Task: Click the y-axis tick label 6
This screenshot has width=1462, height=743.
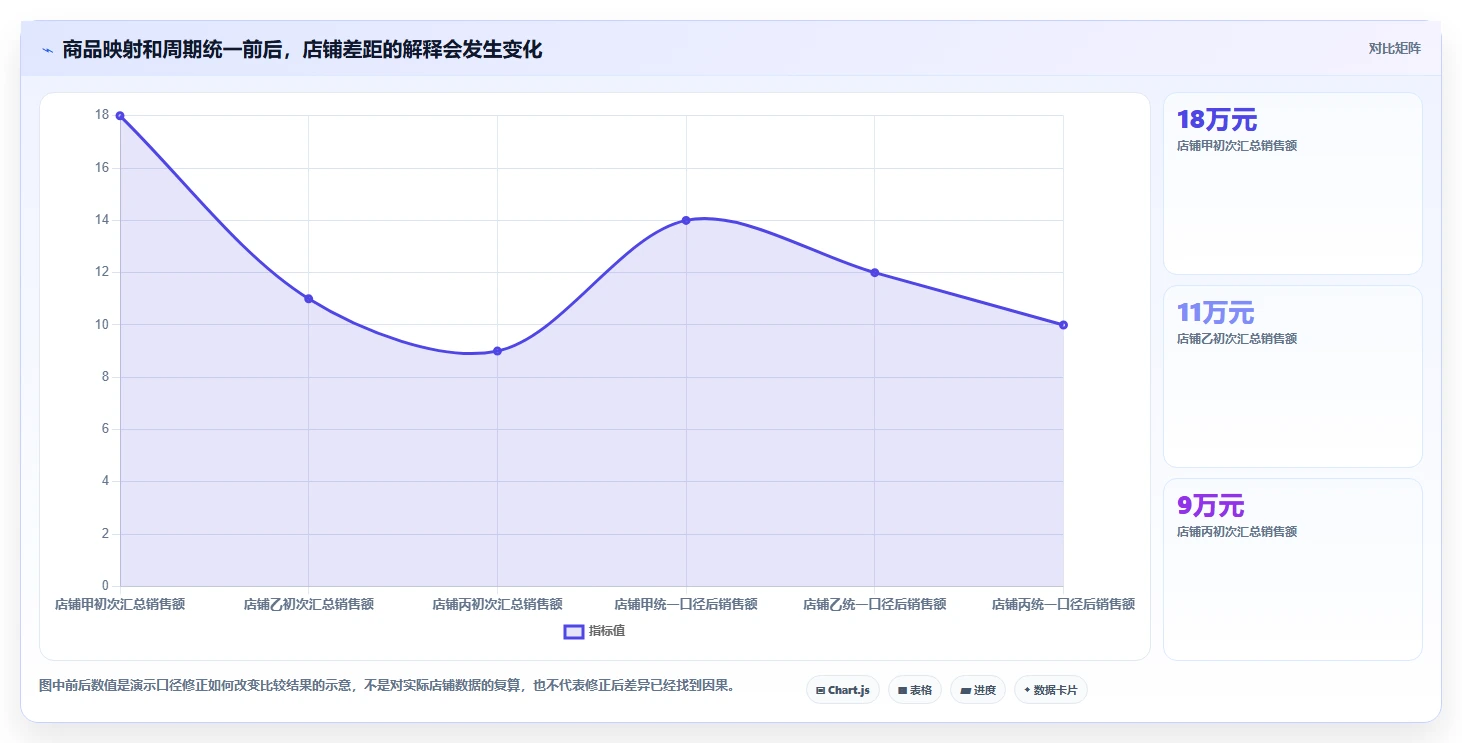Action: [x=105, y=429]
